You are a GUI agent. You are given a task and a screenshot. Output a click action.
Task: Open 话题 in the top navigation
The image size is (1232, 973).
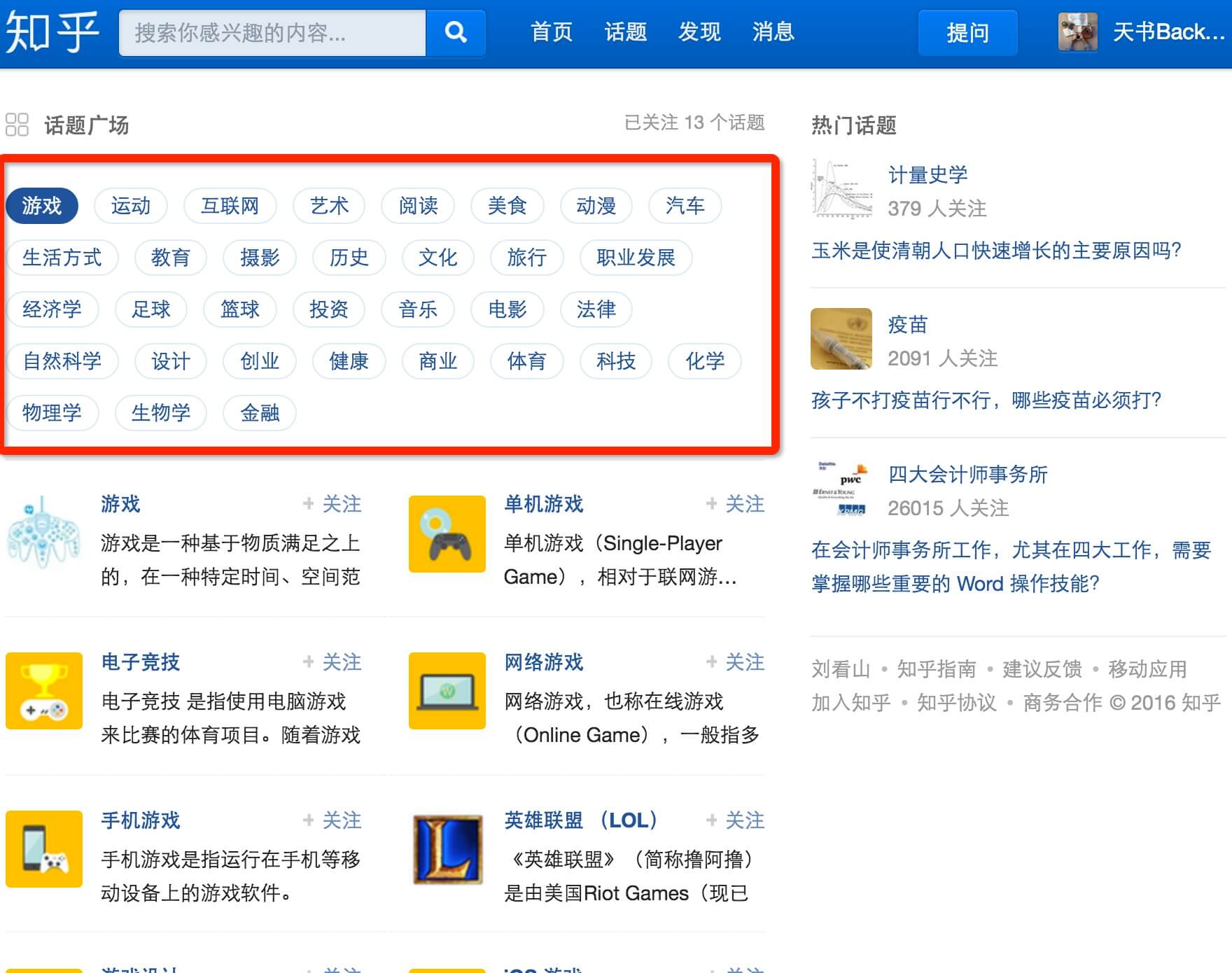[x=625, y=32]
